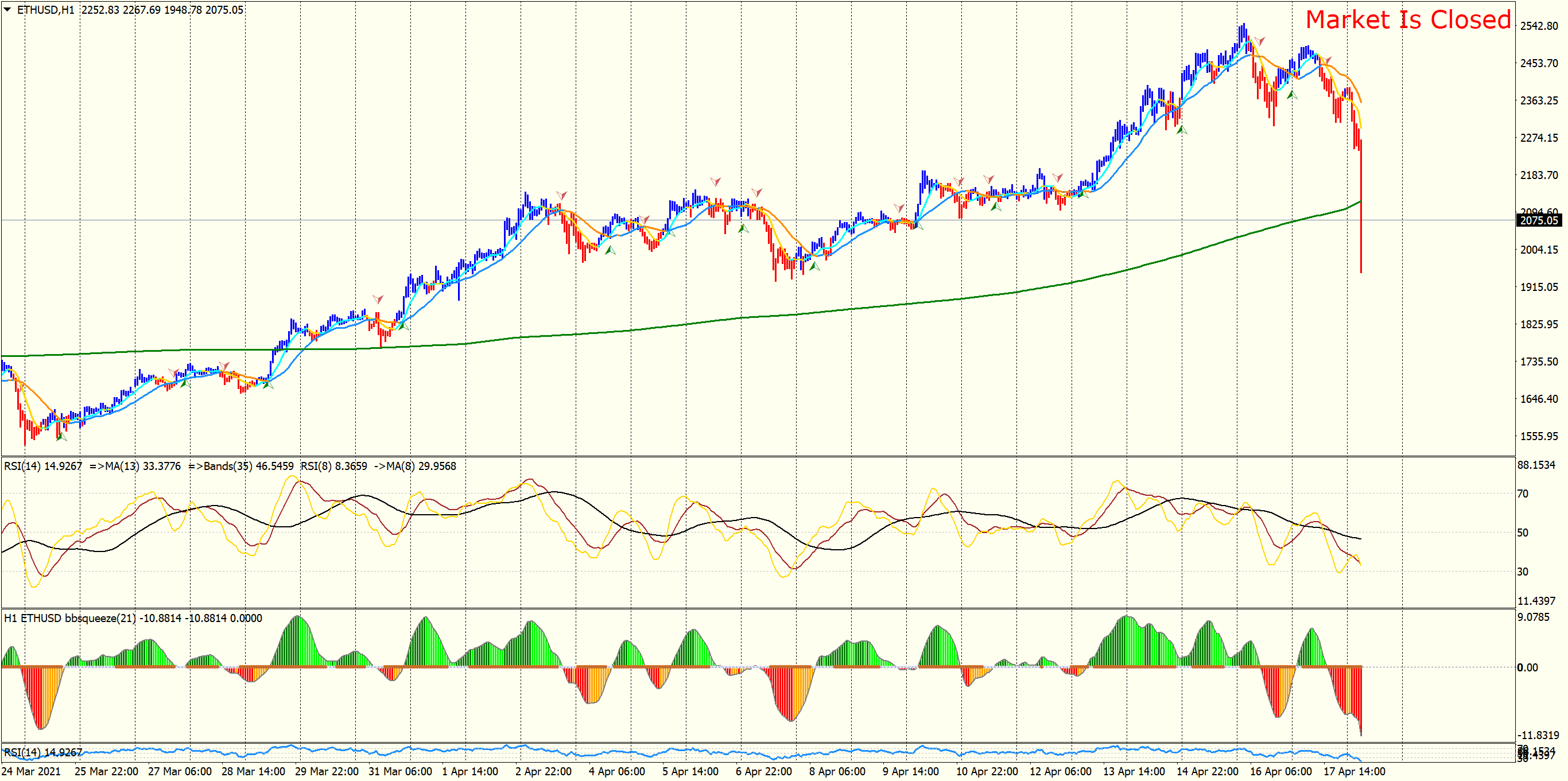
Task: Click the 24 Mar 2021 time axis label
Action: 32,772
